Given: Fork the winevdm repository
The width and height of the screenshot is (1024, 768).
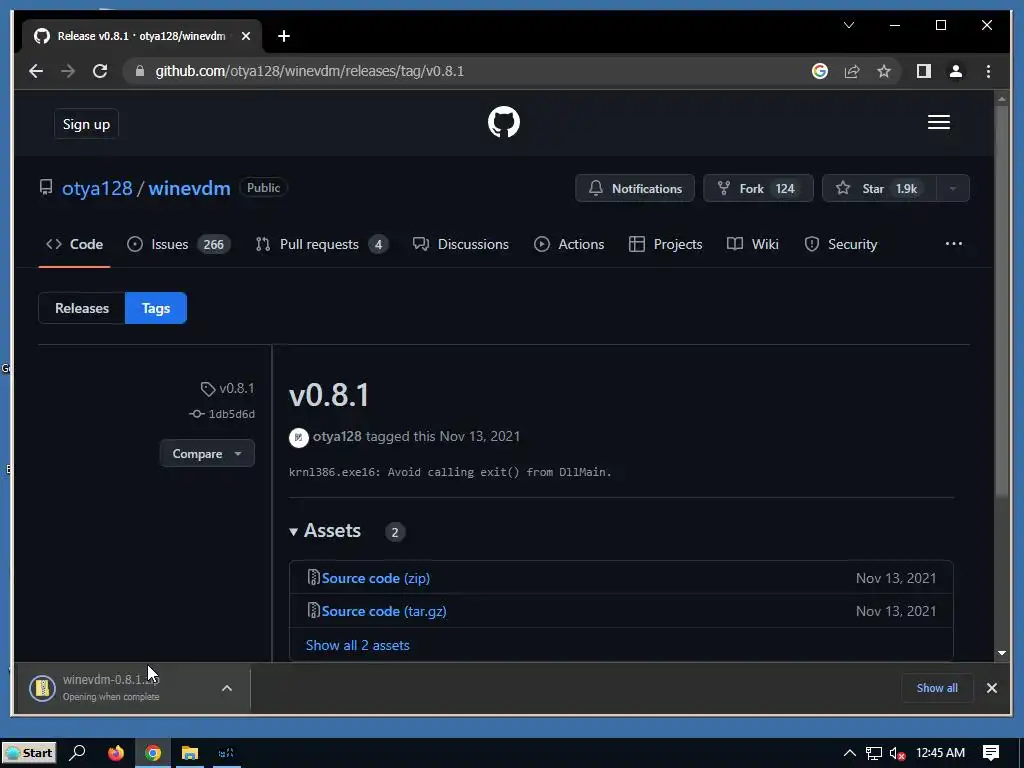Looking at the screenshot, I should (x=758, y=188).
